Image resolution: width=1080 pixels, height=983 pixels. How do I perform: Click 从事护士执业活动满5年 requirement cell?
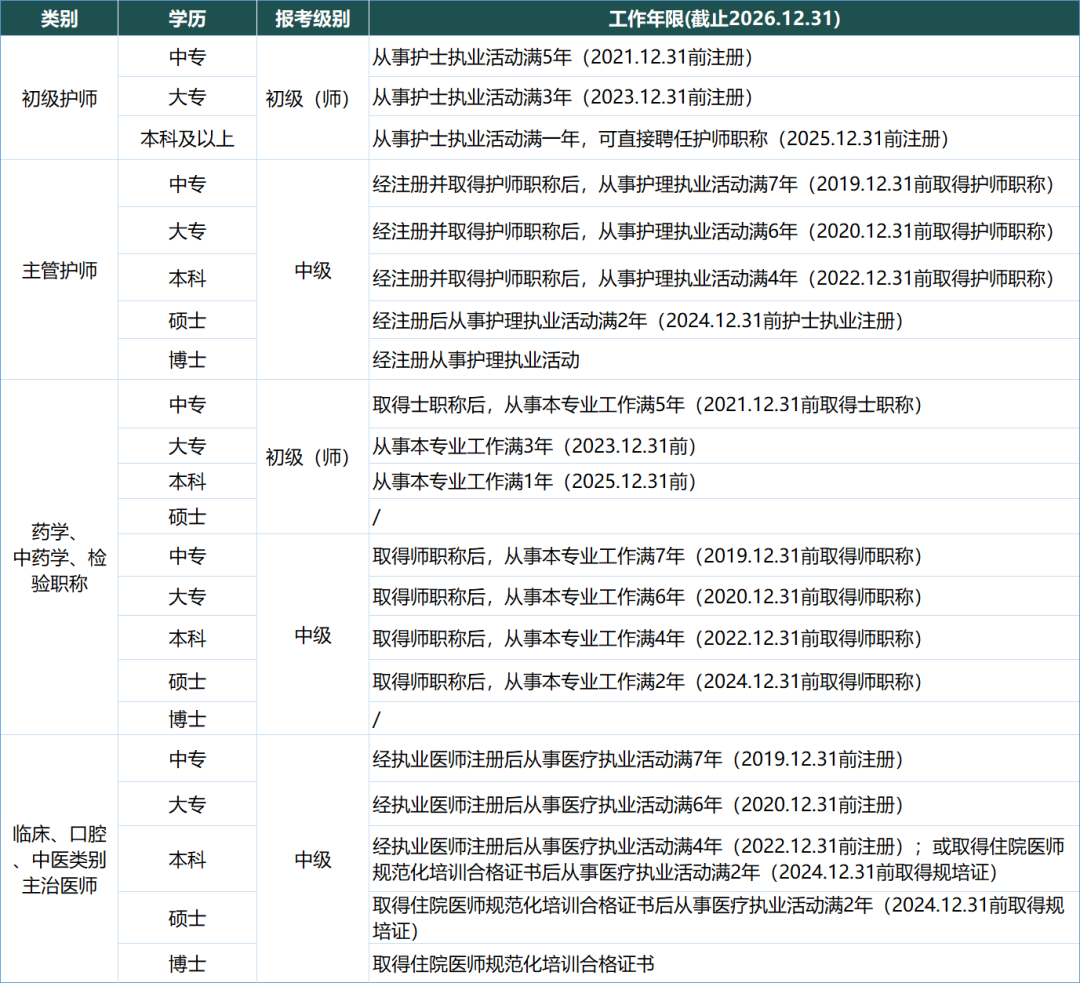click(x=724, y=56)
